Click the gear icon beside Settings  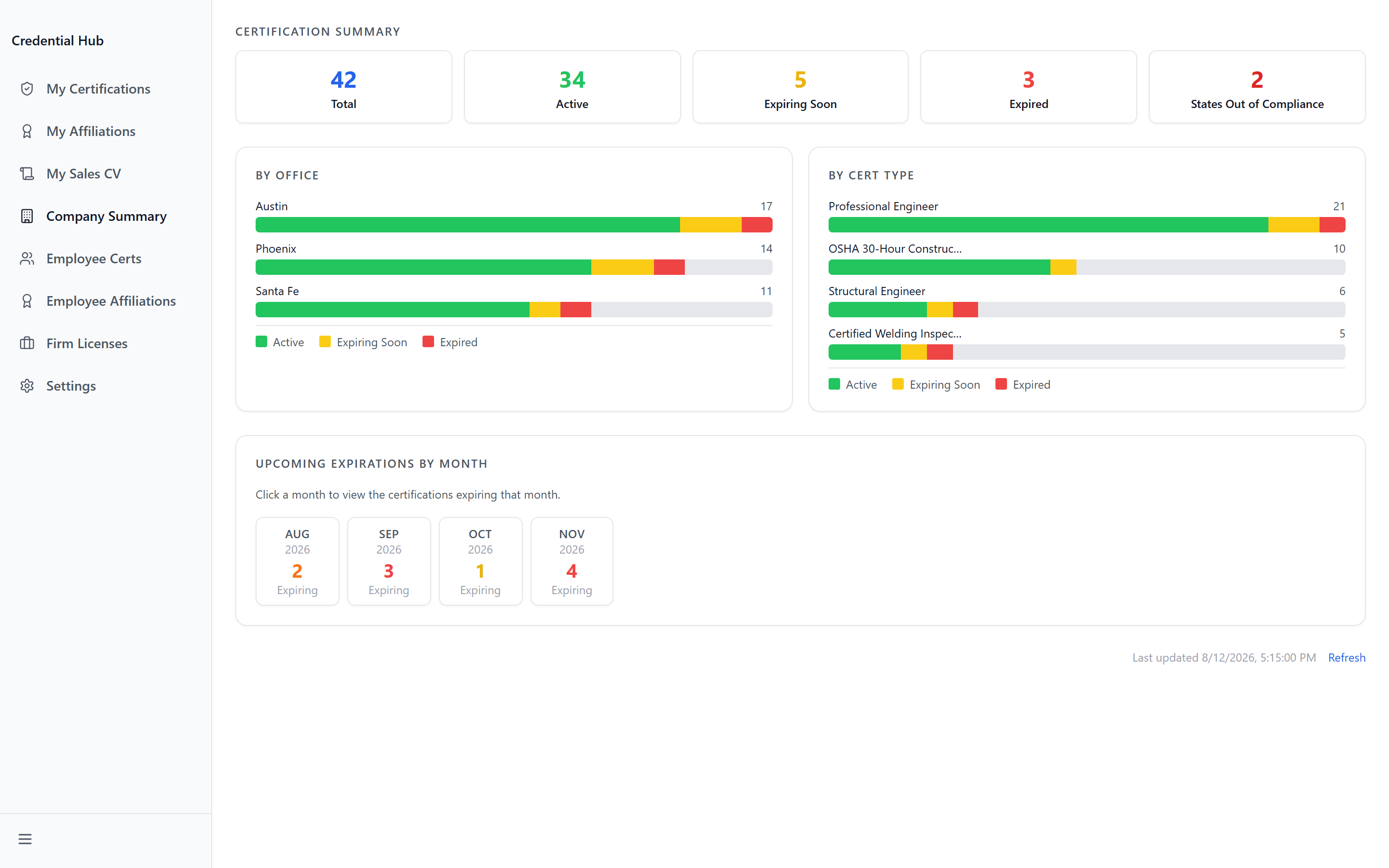click(x=27, y=386)
